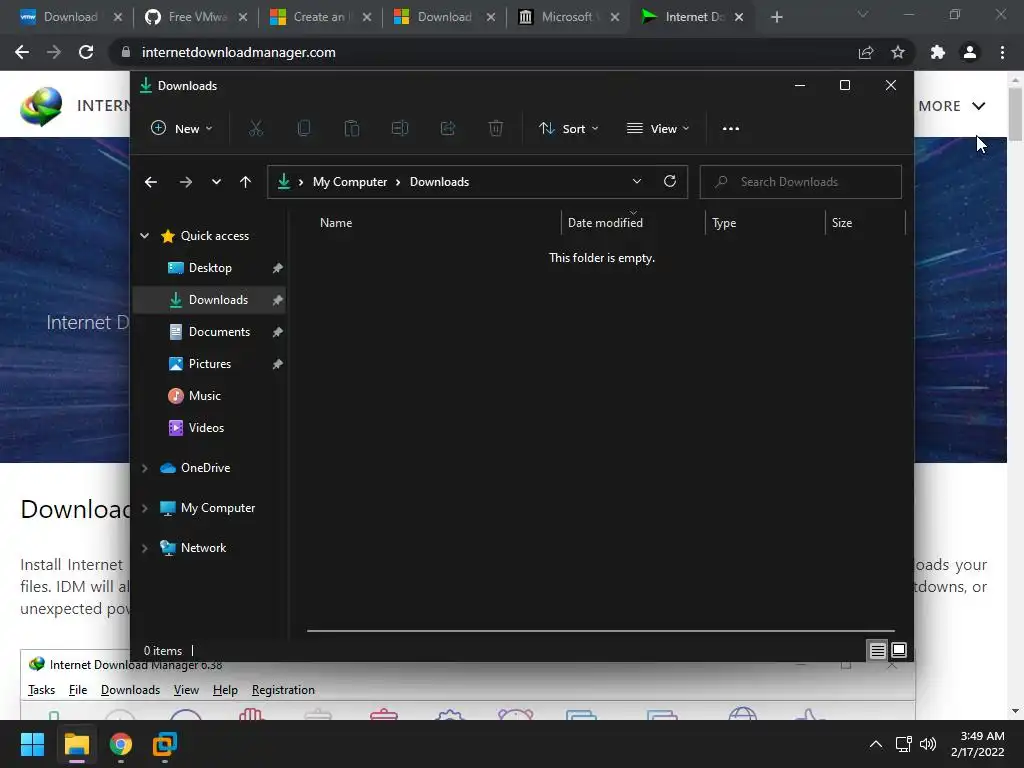Expand the Network tree node
Image resolution: width=1024 pixels, height=768 pixels.
tap(145, 548)
